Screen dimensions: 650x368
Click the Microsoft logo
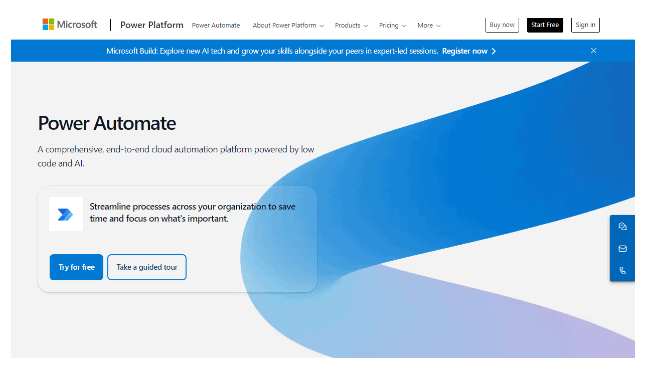pyautogui.click(x=70, y=25)
